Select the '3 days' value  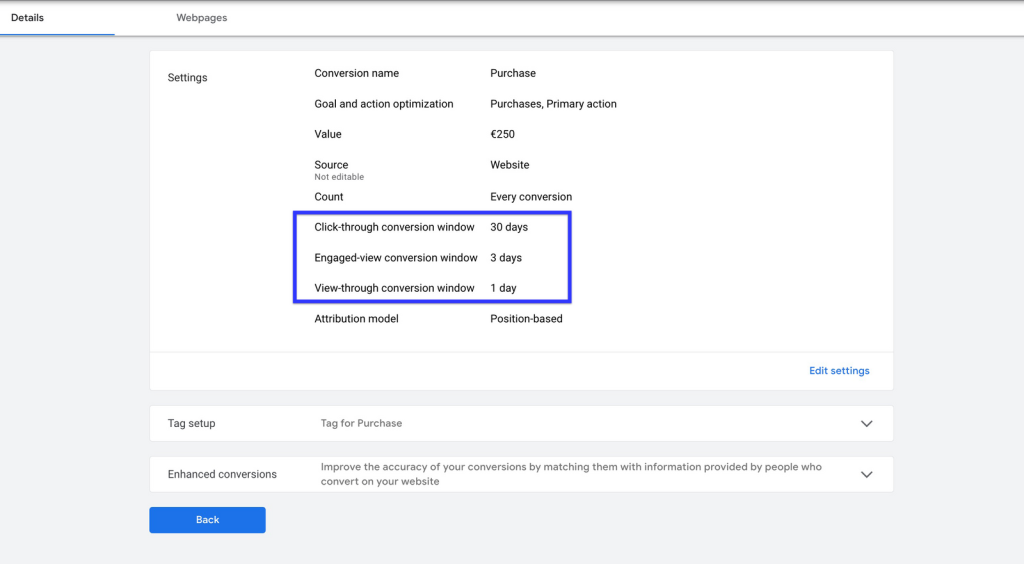point(506,258)
